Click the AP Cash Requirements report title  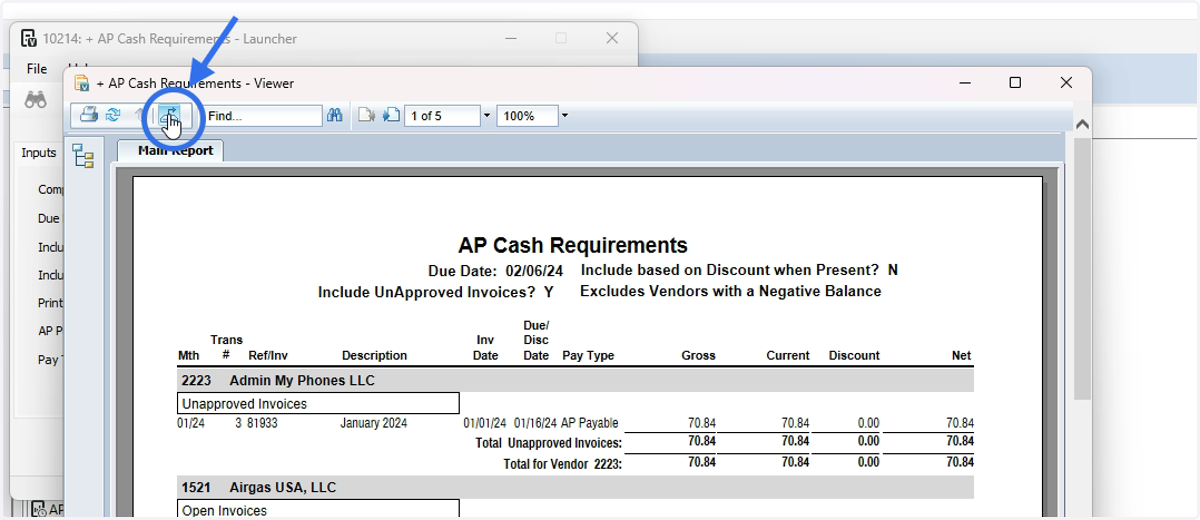tap(573, 245)
